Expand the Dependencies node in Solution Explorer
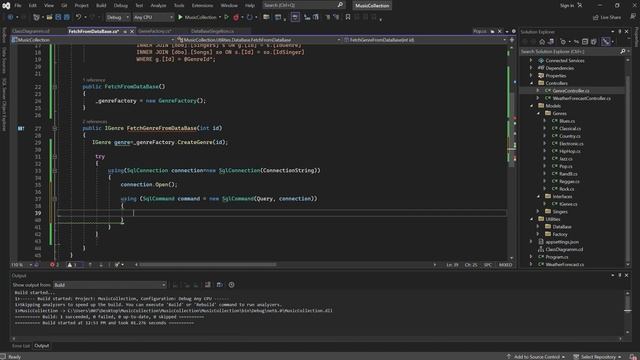Screen dimensions: 640x360 [531, 68]
